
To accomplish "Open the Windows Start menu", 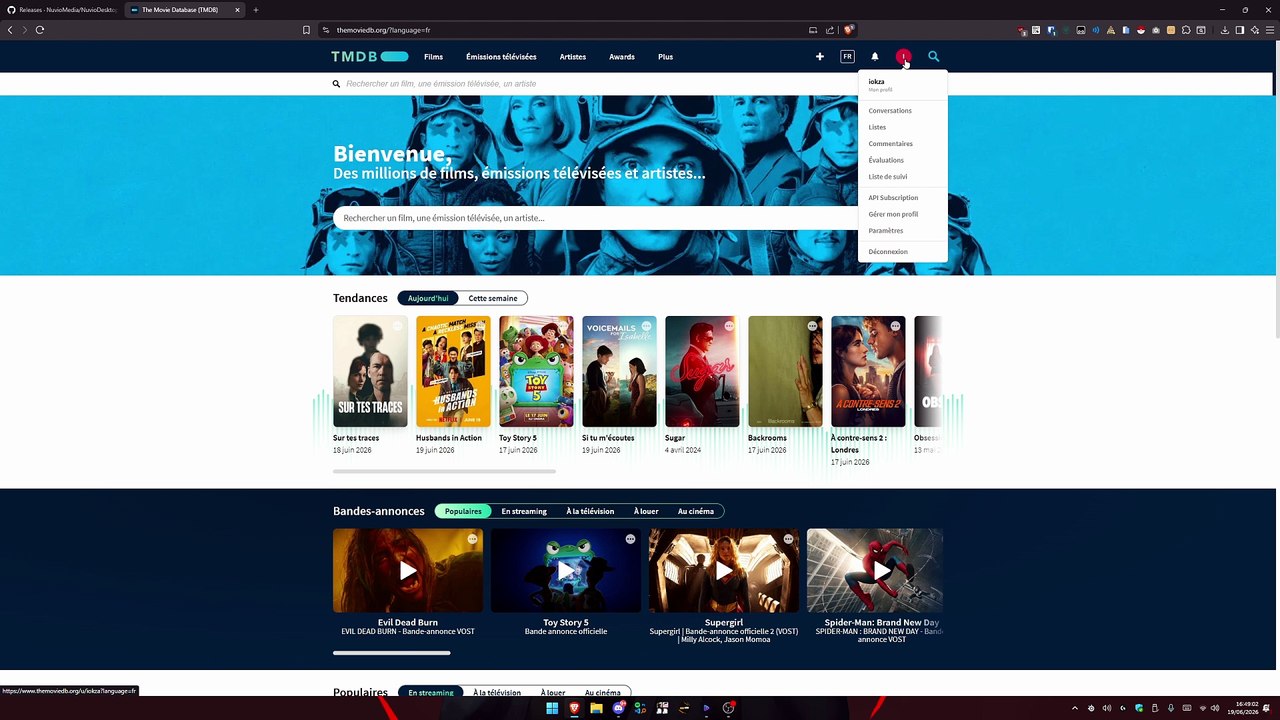I will tap(551, 708).
